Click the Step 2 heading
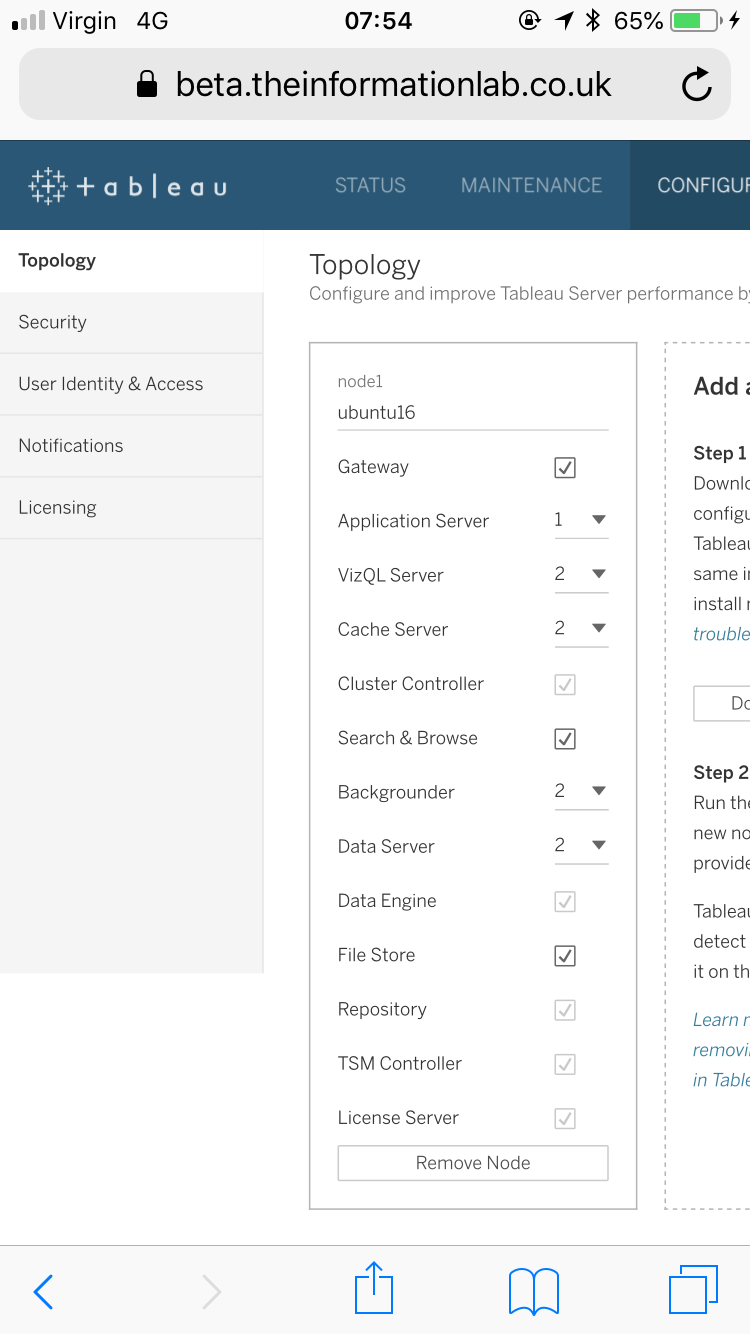Image resolution: width=750 pixels, height=1334 pixels. [x=721, y=772]
